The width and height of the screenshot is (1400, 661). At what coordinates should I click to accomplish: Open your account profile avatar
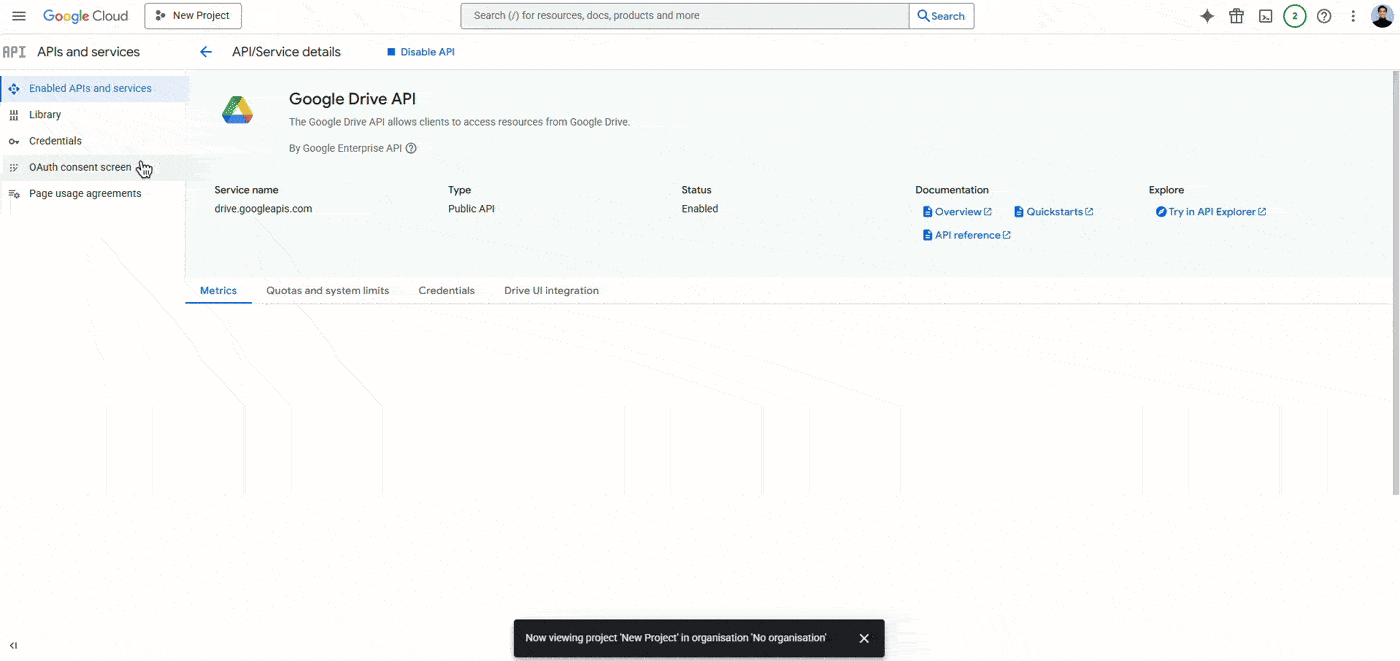pyautogui.click(x=1380, y=15)
